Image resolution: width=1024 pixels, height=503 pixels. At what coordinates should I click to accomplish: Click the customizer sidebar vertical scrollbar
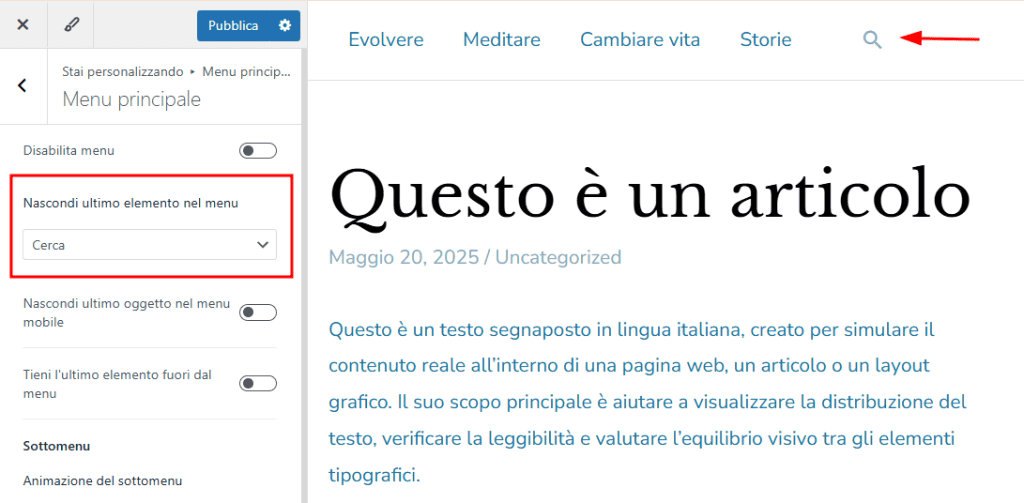(x=304, y=274)
